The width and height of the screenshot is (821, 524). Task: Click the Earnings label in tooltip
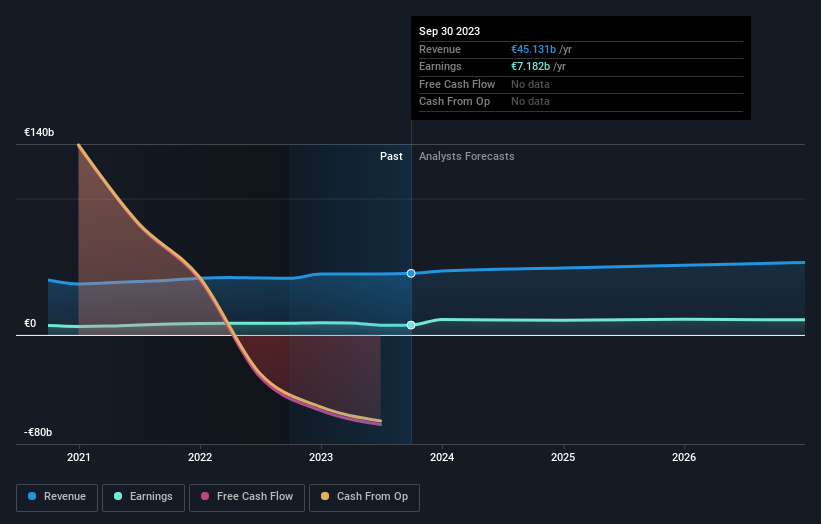440,66
